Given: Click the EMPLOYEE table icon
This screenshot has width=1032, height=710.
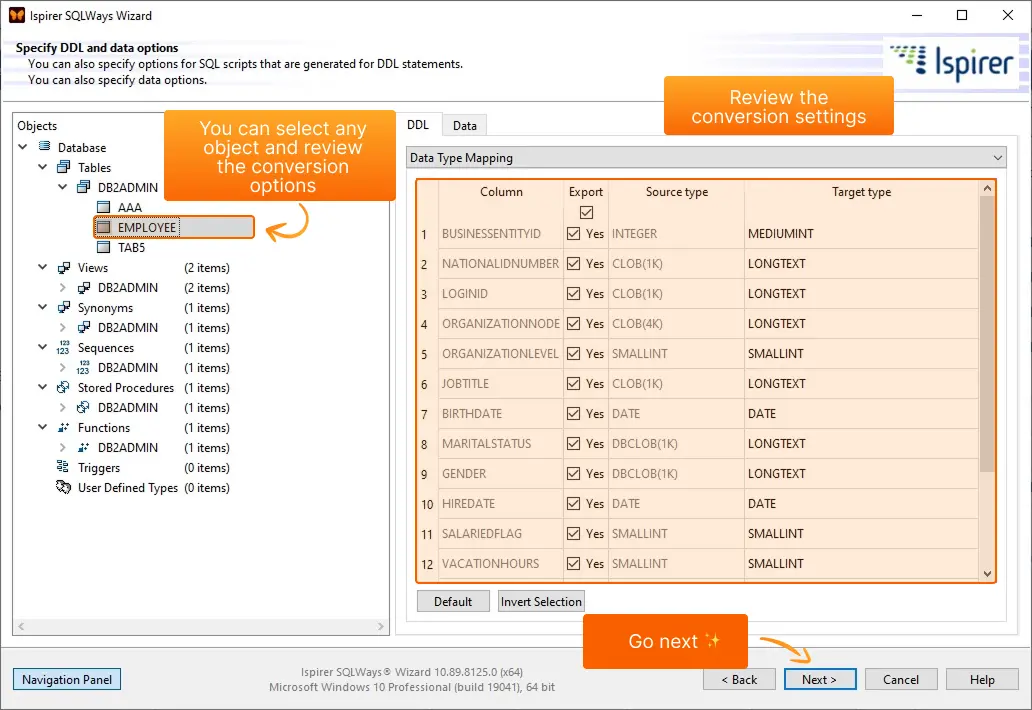Looking at the screenshot, I should pos(103,227).
